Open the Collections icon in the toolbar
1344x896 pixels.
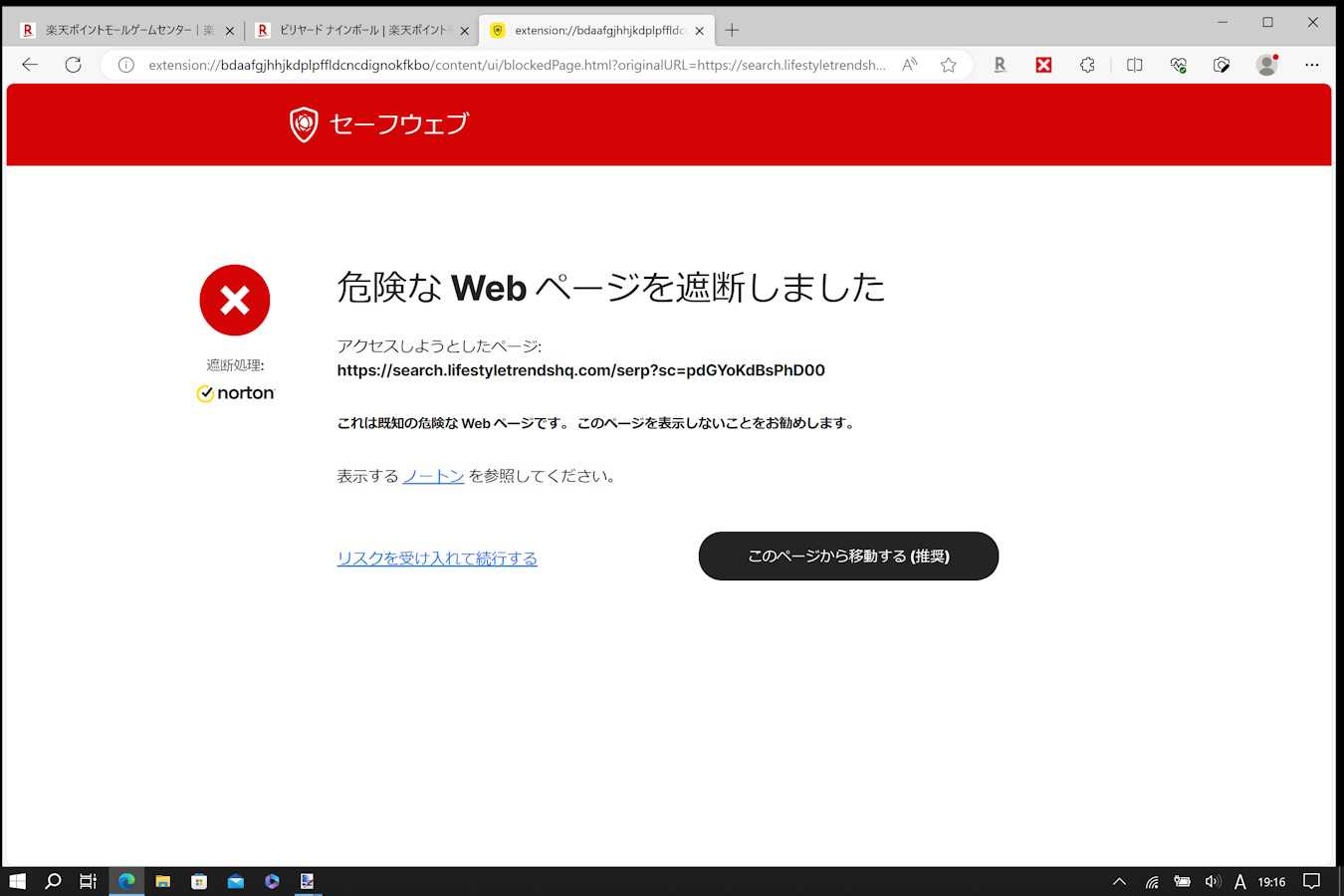coord(1222,65)
